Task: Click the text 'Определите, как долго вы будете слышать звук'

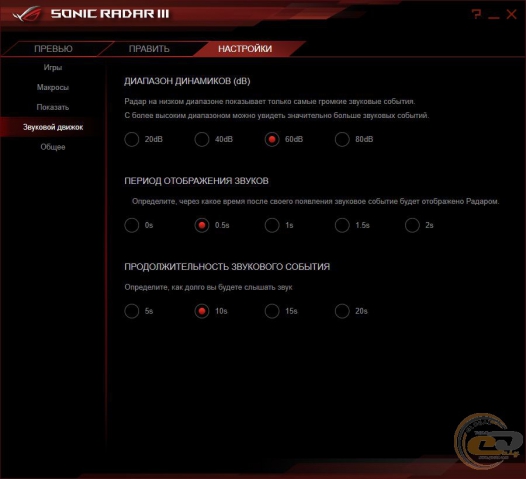Action: pyautogui.click(x=208, y=287)
